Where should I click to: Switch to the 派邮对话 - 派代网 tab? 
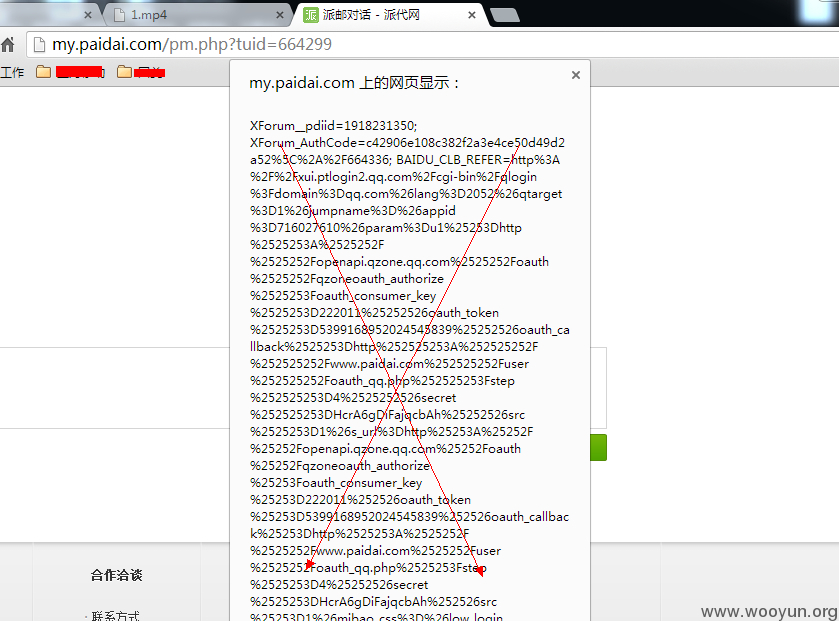[x=391, y=15]
